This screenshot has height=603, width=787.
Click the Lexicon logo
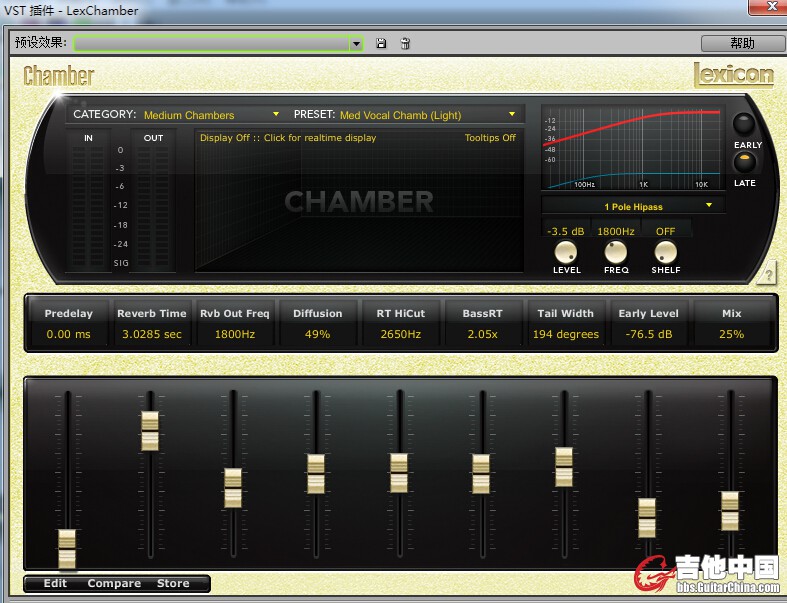click(x=734, y=75)
